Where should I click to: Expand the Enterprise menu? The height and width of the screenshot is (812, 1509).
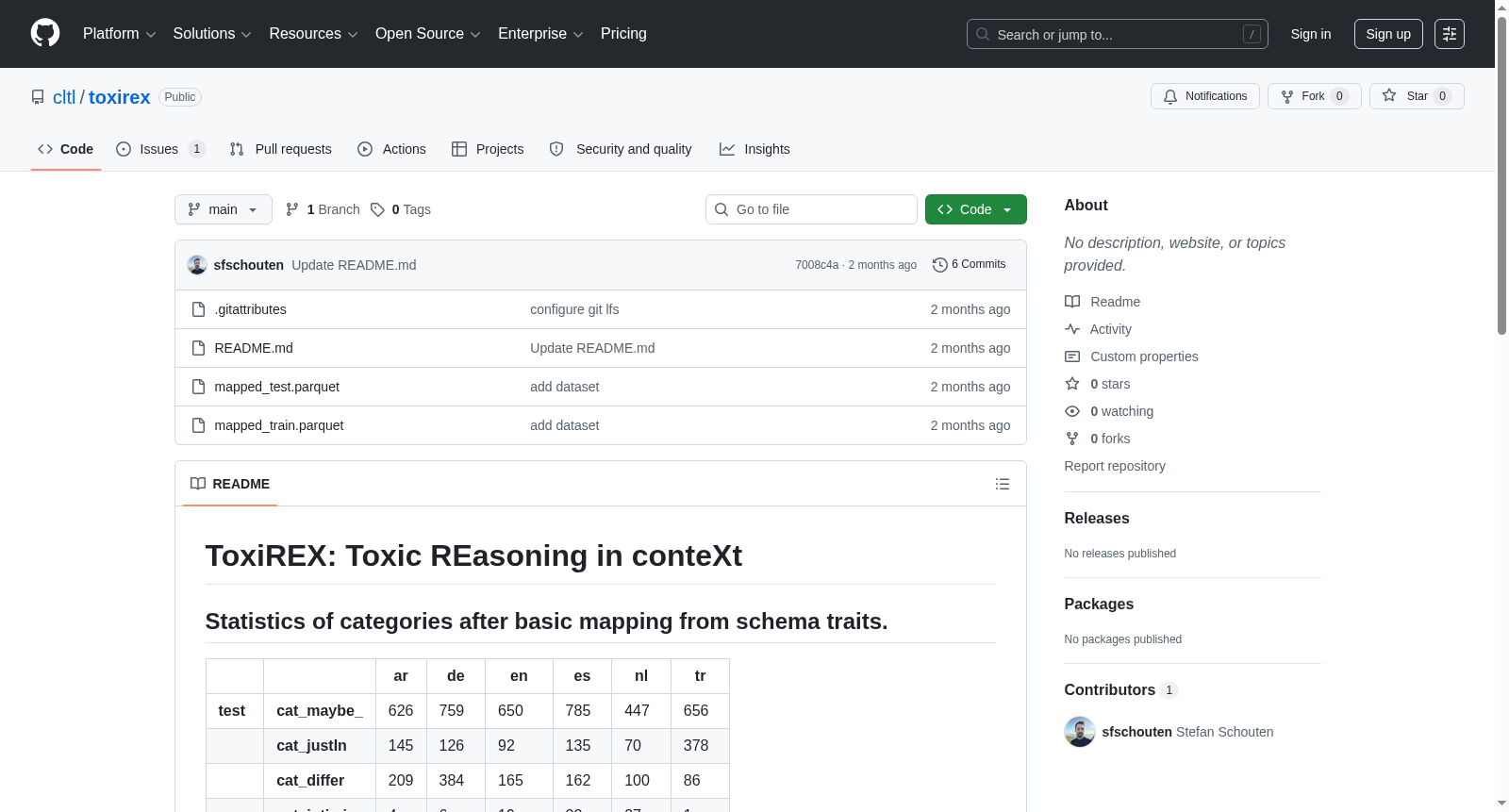click(x=540, y=34)
